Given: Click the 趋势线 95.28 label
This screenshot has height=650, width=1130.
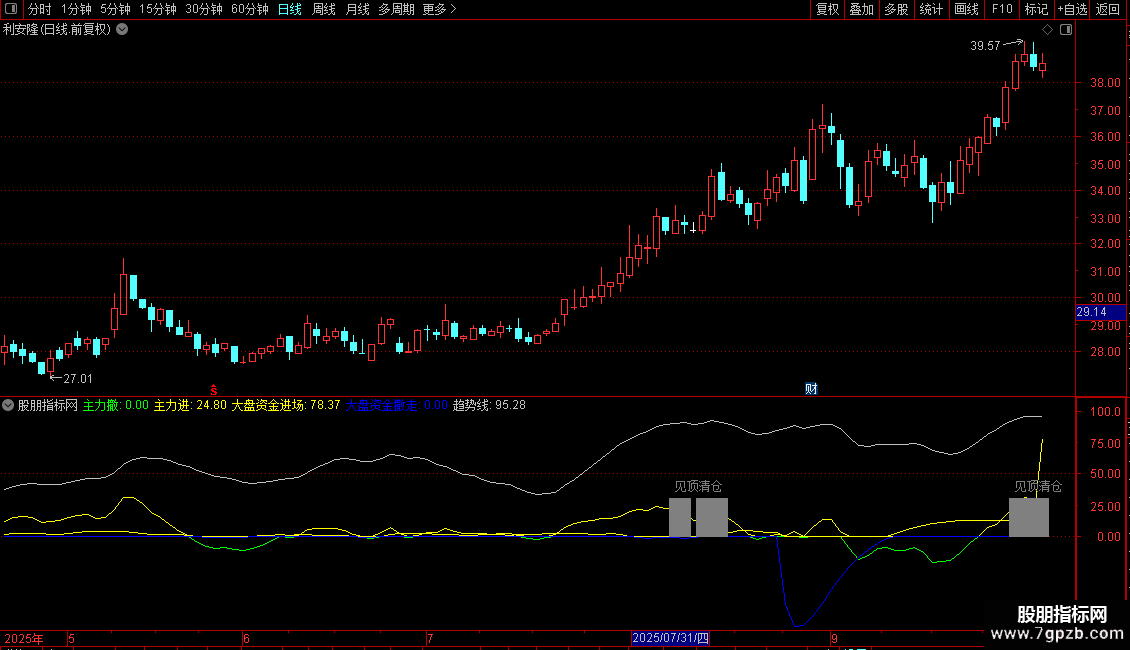Looking at the screenshot, I should click(x=489, y=405).
